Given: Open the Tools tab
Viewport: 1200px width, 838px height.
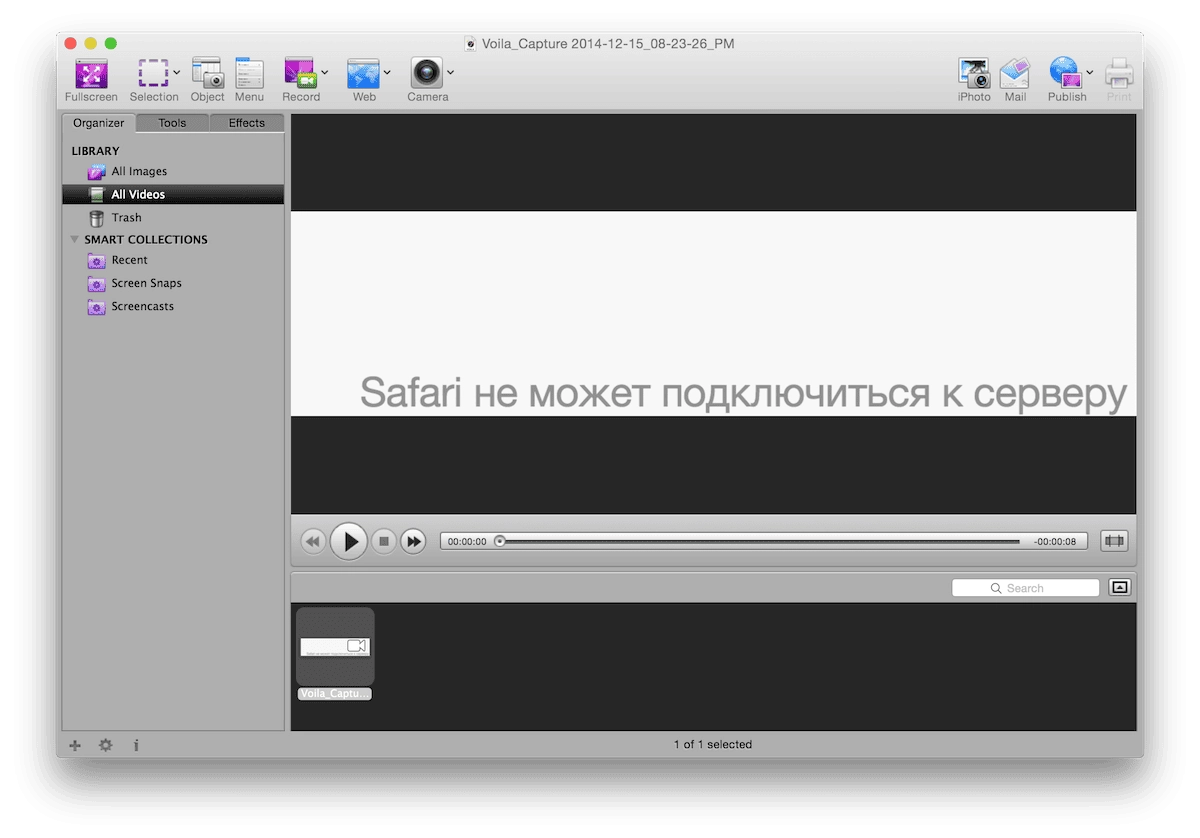Looking at the screenshot, I should click(x=172, y=123).
